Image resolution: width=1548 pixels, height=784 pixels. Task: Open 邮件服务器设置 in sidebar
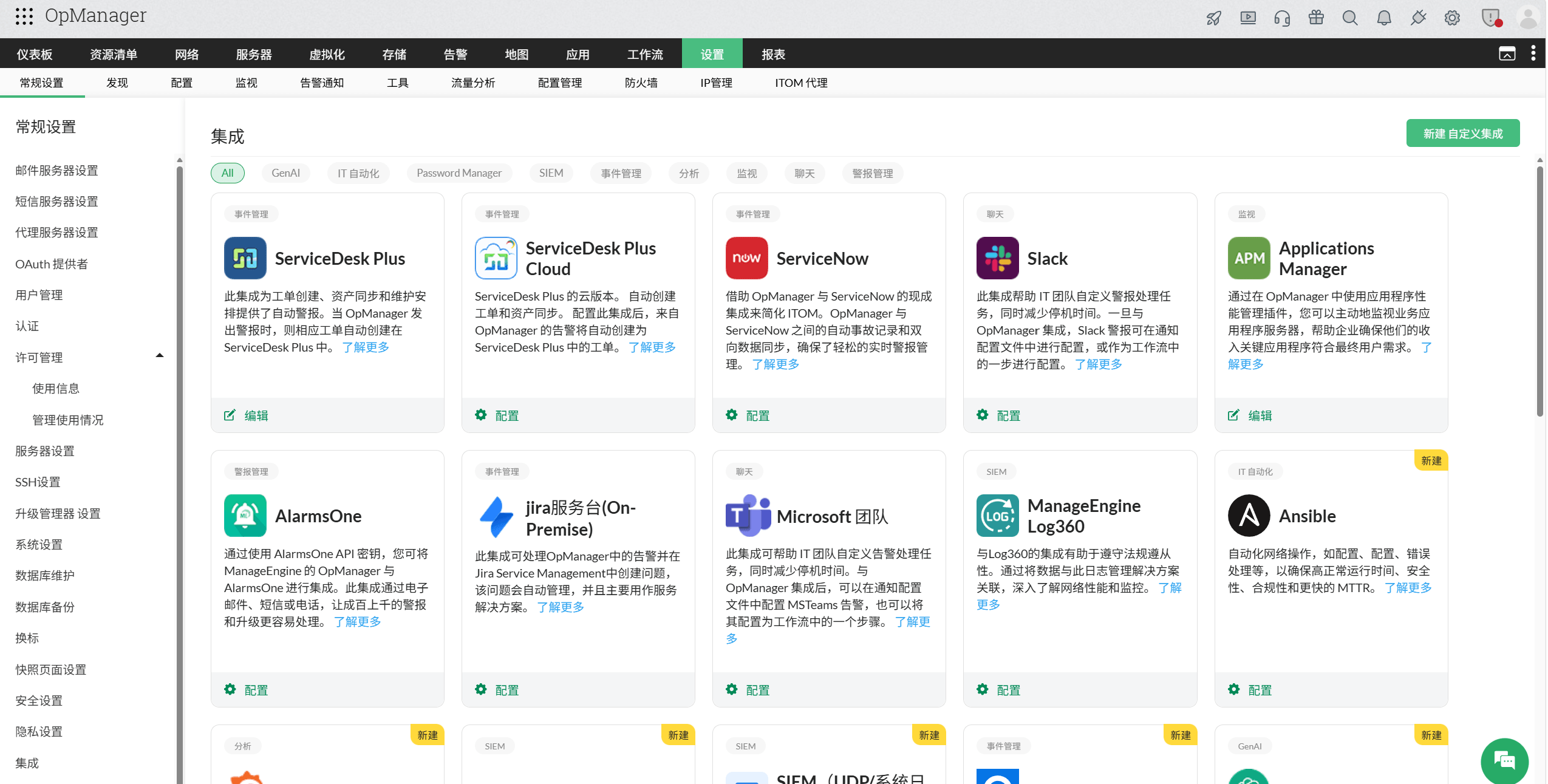coord(56,171)
